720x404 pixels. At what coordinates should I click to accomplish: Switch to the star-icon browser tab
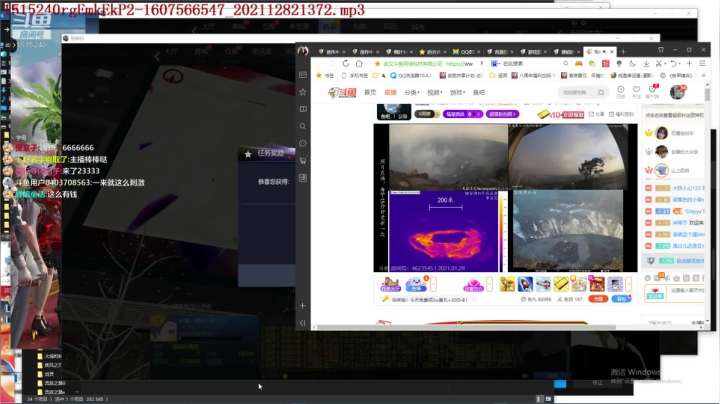click(x=432, y=52)
